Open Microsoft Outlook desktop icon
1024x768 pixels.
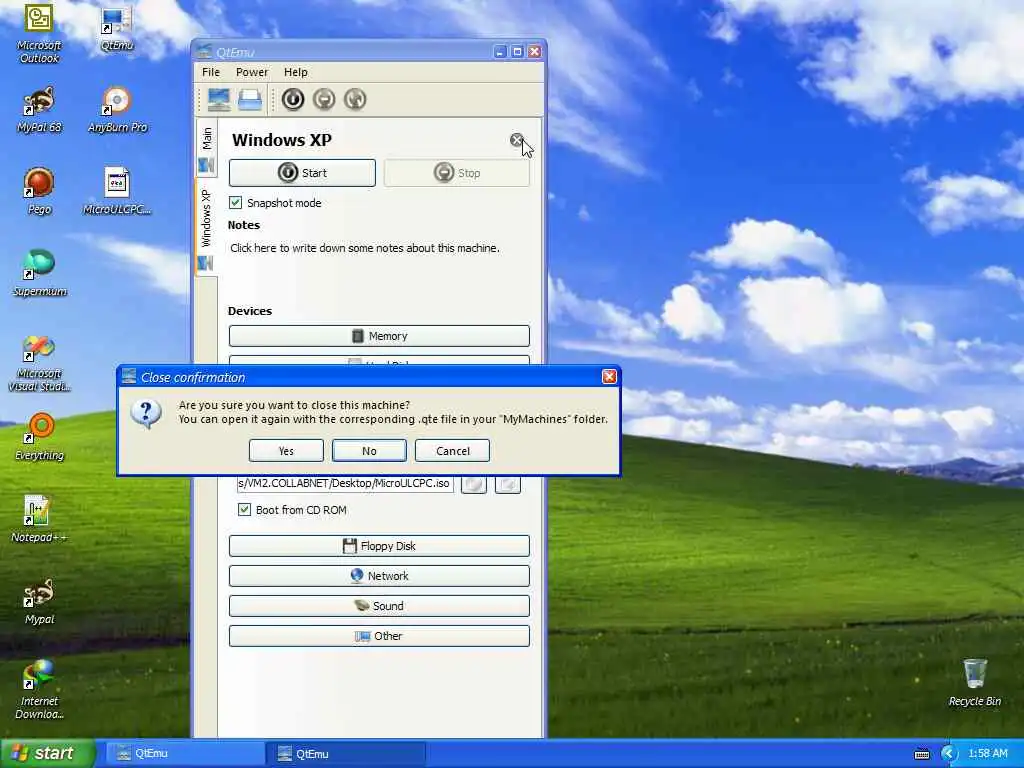pyautogui.click(x=39, y=33)
